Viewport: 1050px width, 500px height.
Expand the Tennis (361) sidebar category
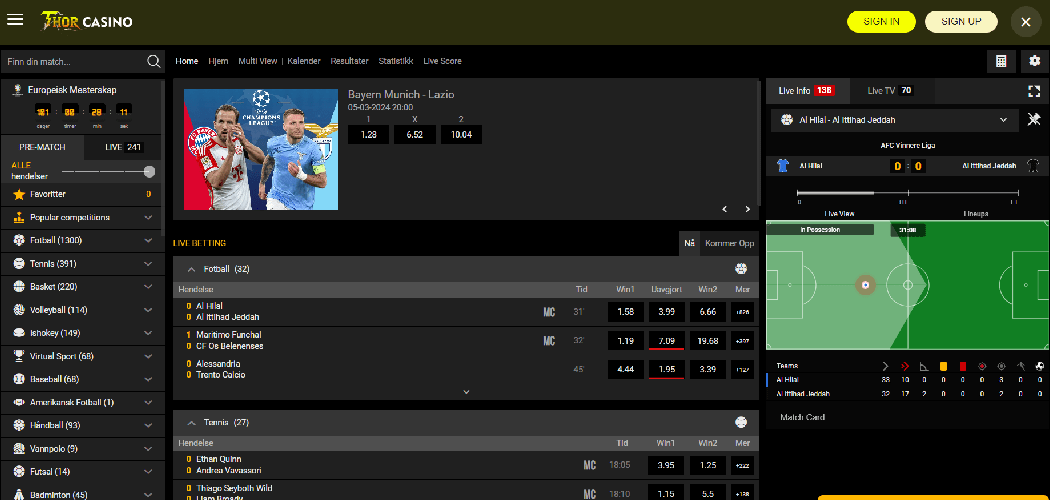tap(148, 264)
